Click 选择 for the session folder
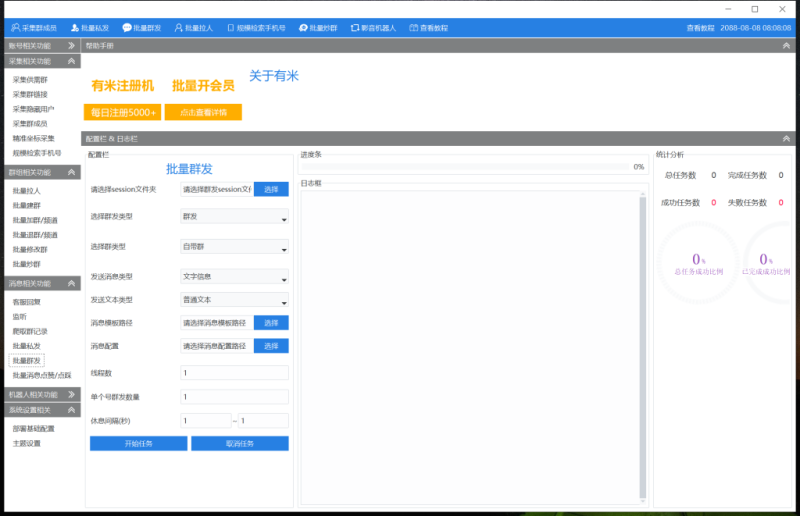This screenshot has width=800, height=516. click(x=271, y=189)
